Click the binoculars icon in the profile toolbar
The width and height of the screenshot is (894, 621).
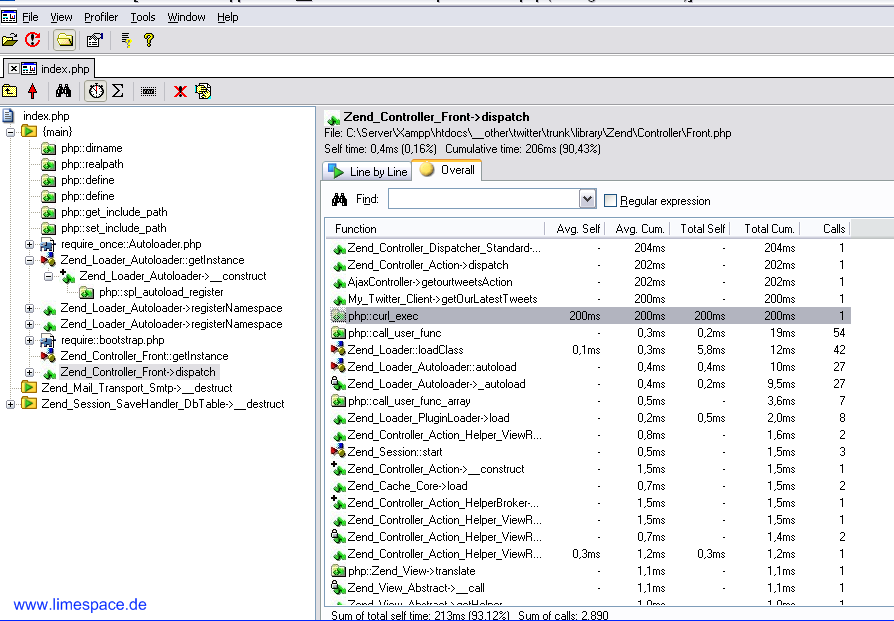coord(63,91)
